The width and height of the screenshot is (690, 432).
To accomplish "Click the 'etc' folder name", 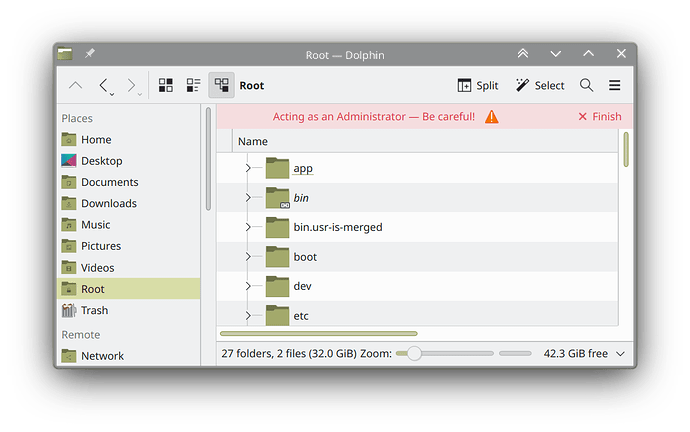I will coord(301,316).
